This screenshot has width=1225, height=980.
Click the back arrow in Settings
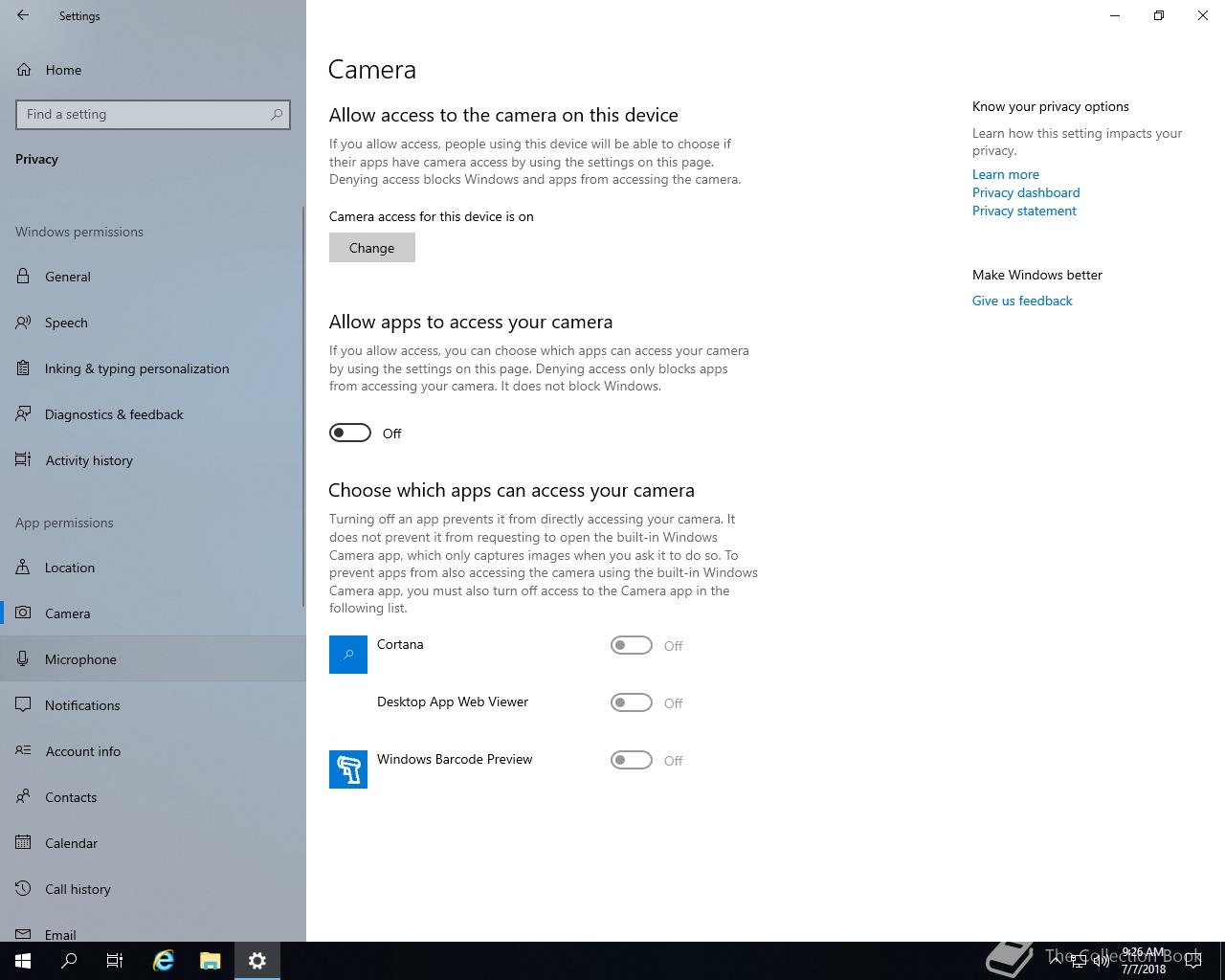[x=23, y=15]
